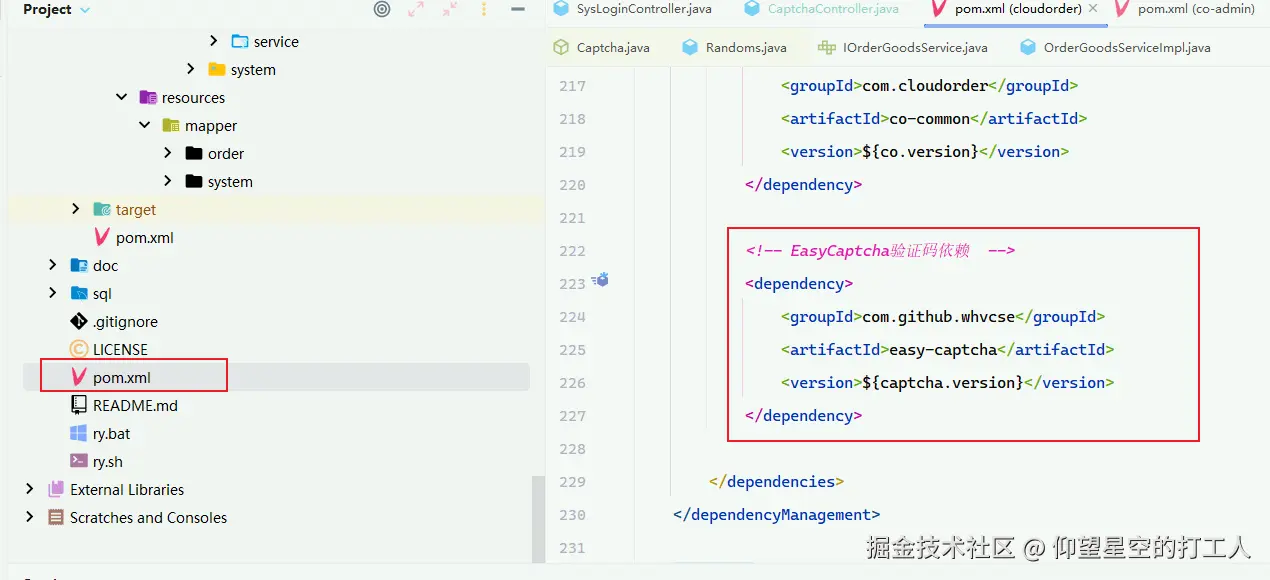Click the Maven icon on pom.xml (cloudorder) tab

point(939,9)
